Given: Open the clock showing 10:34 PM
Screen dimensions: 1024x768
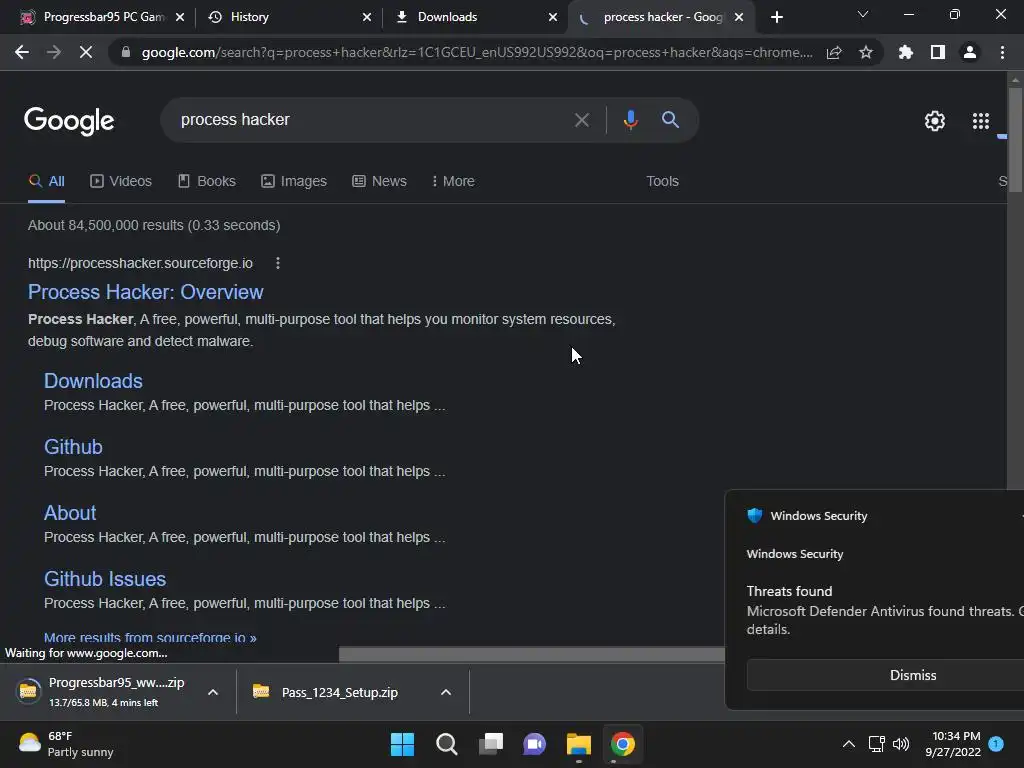Looking at the screenshot, I should [953, 744].
